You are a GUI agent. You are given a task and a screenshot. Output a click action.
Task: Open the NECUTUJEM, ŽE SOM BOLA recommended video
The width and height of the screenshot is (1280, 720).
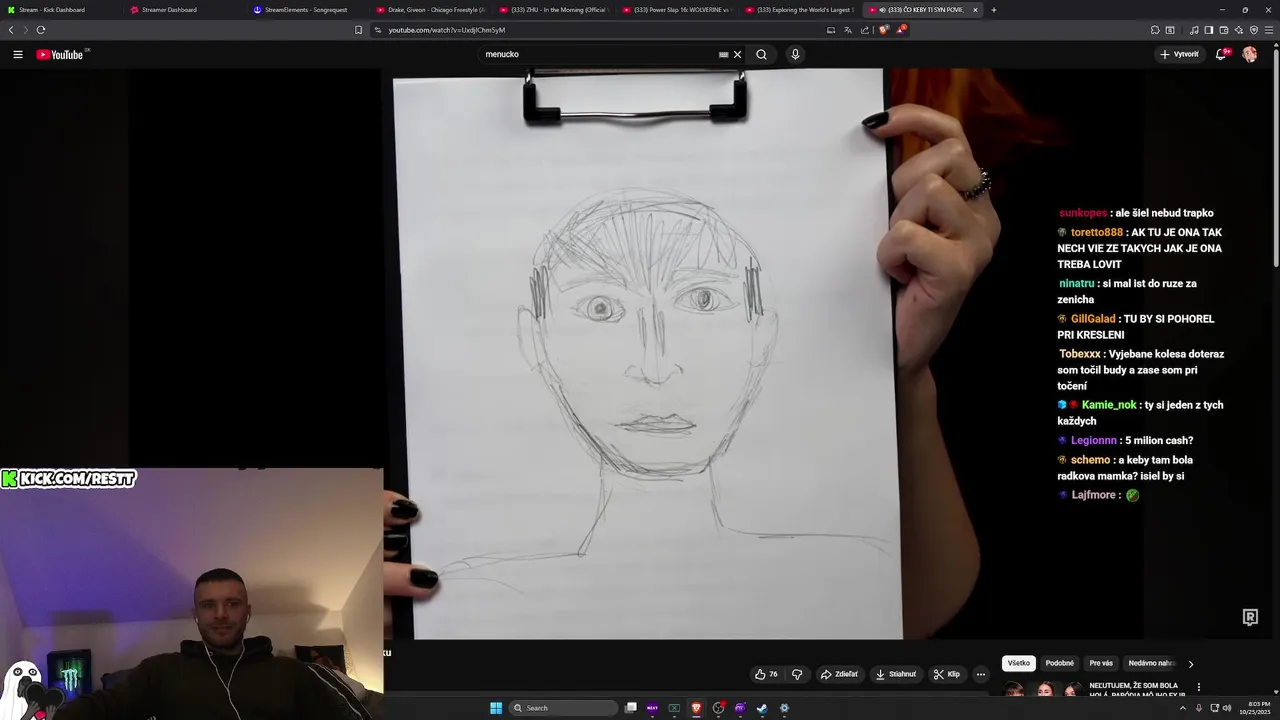pos(1137,689)
